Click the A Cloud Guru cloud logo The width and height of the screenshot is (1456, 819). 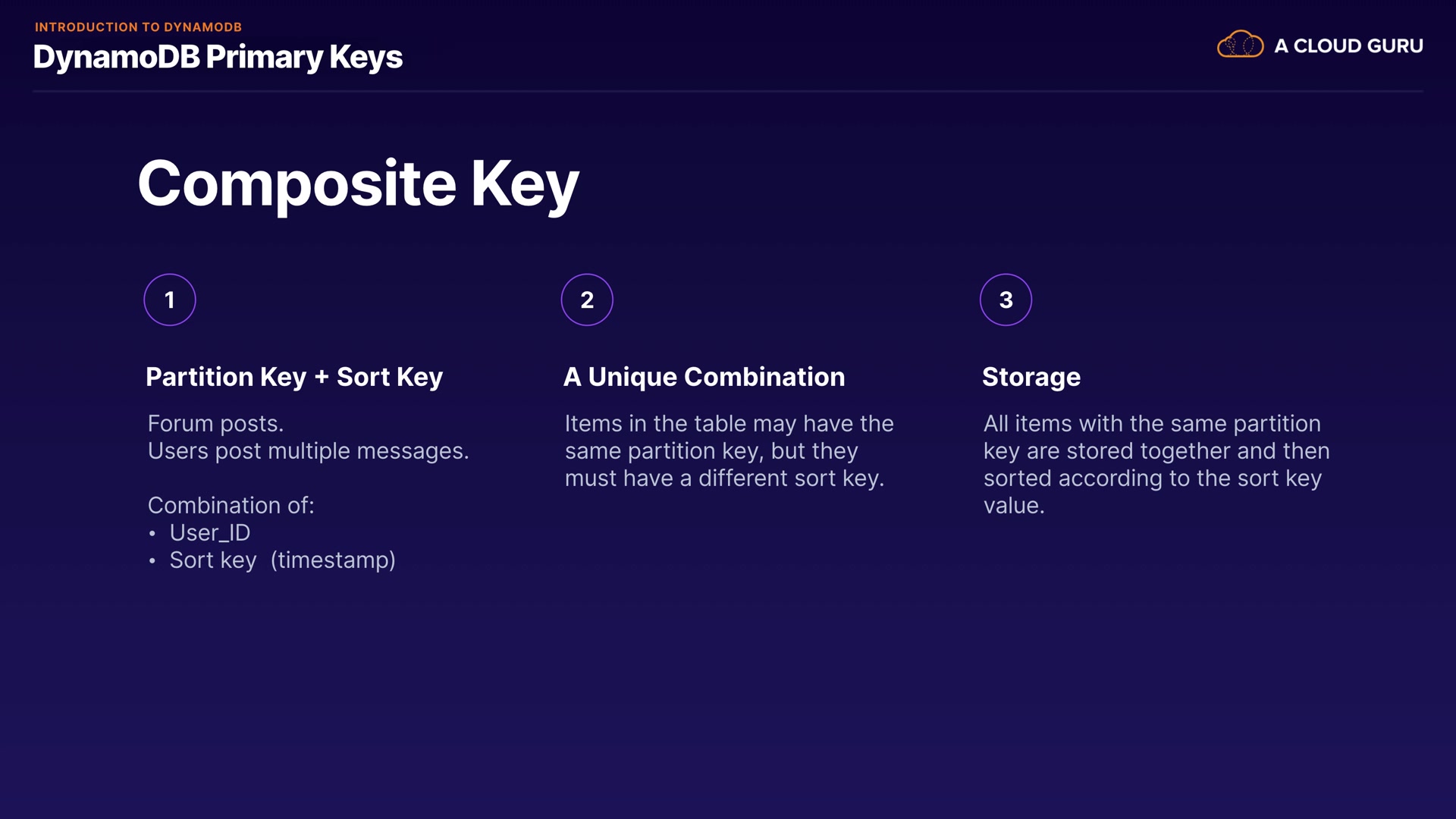(1240, 45)
